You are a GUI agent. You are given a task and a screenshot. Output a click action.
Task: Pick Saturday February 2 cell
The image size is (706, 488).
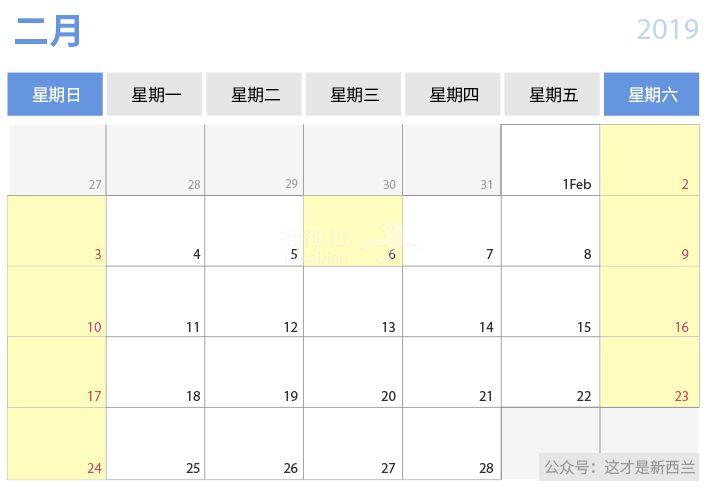650,160
